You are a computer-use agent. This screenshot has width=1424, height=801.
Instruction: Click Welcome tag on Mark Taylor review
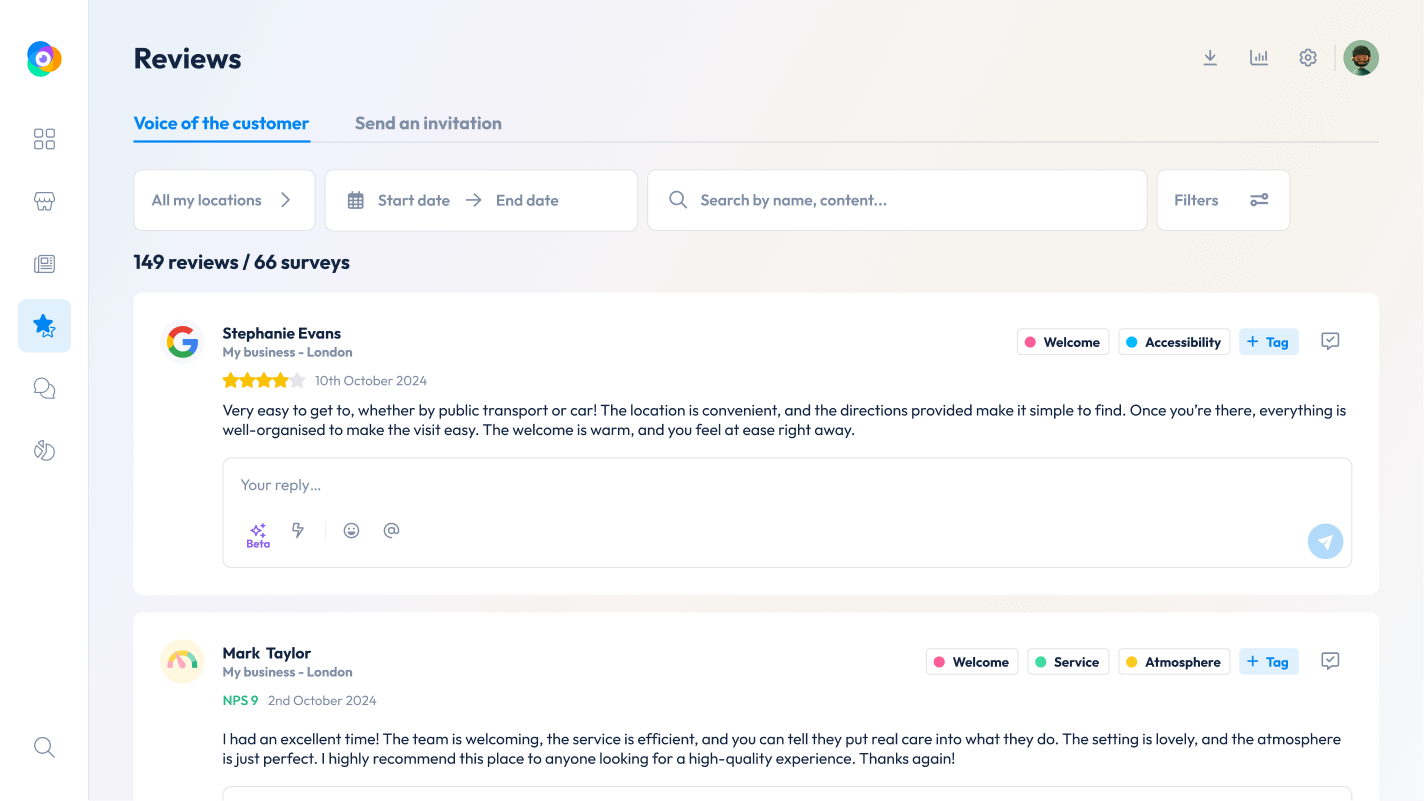point(972,662)
